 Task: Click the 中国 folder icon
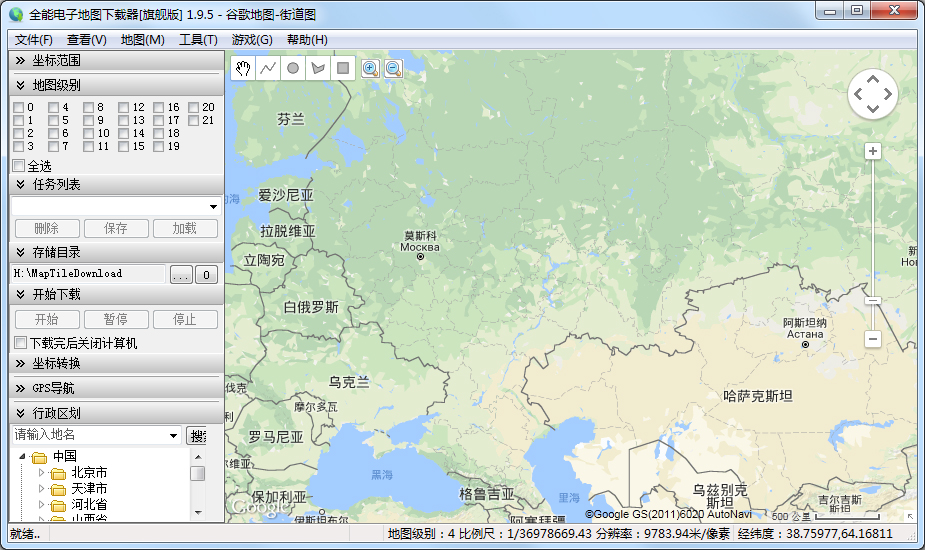point(39,457)
